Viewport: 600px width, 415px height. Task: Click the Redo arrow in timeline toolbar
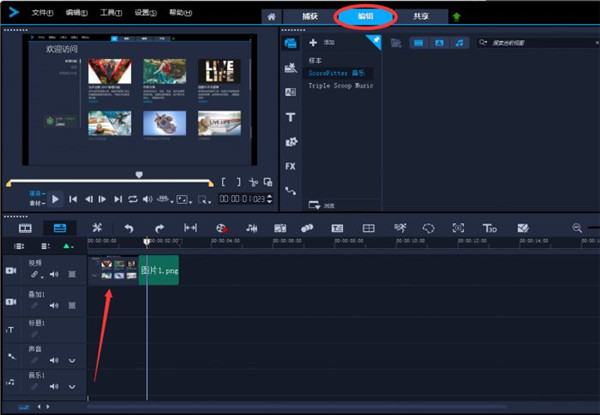(x=158, y=229)
